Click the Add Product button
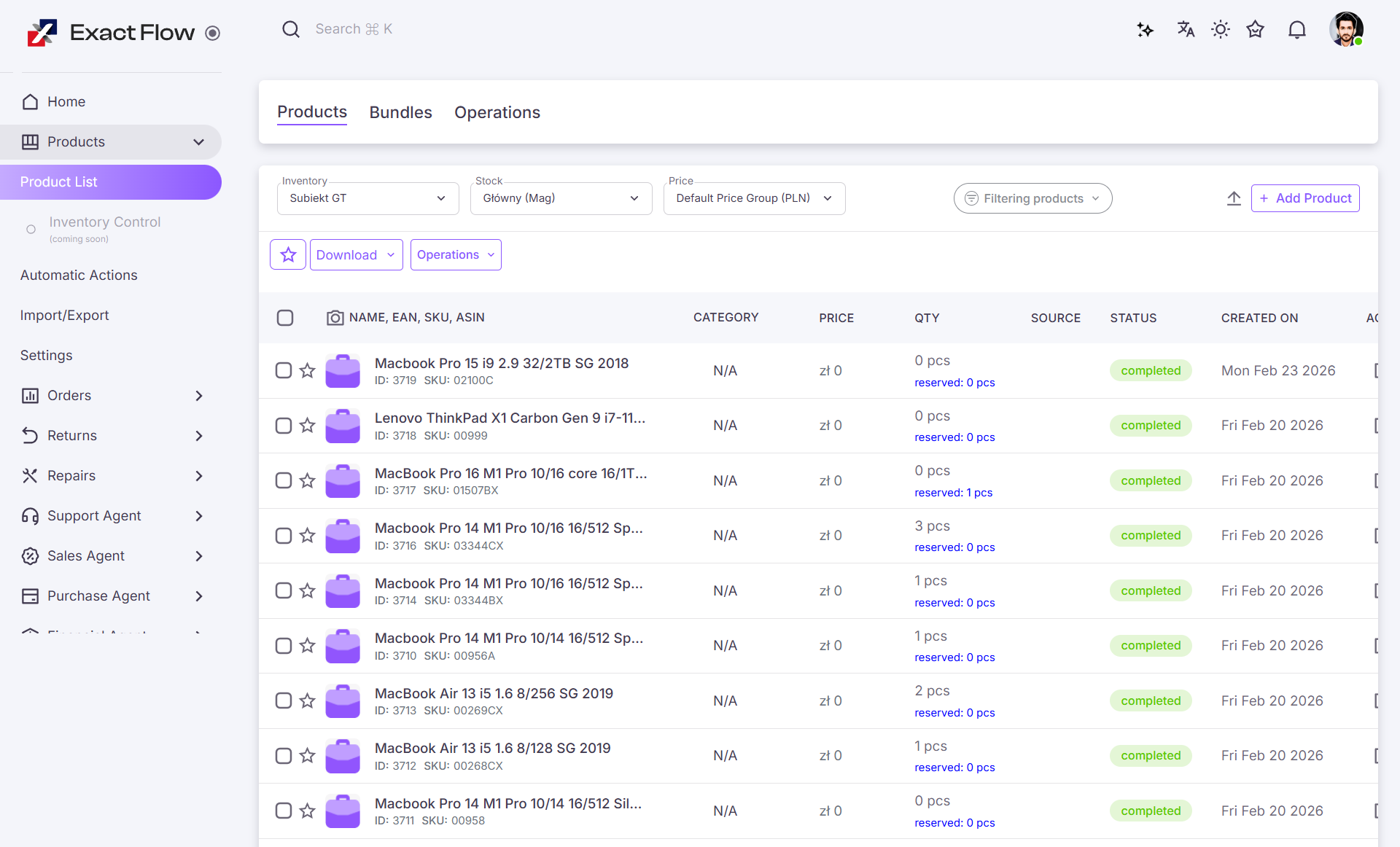The width and height of the screenshot is (1400, 847). pos(1305,198)
